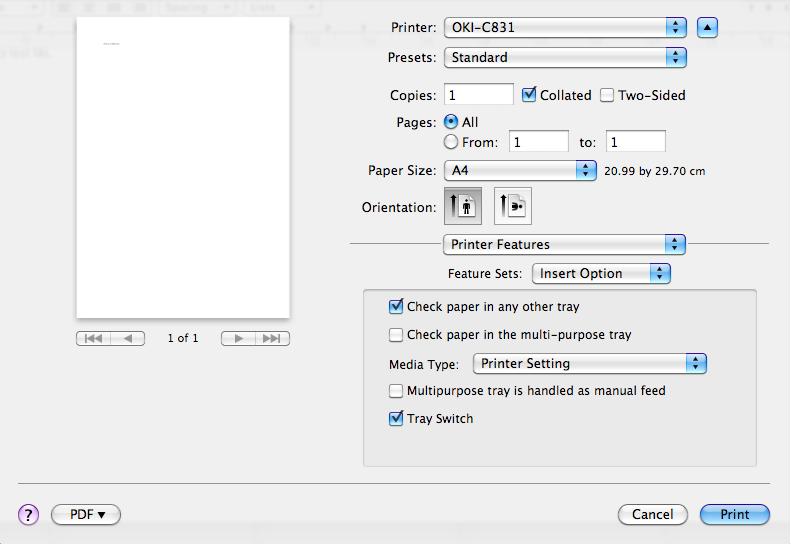The height and width of the screenshot is (544, 791).
Task: Open the Printer dropdown showing OKI-C831
Action: (565, 27)
